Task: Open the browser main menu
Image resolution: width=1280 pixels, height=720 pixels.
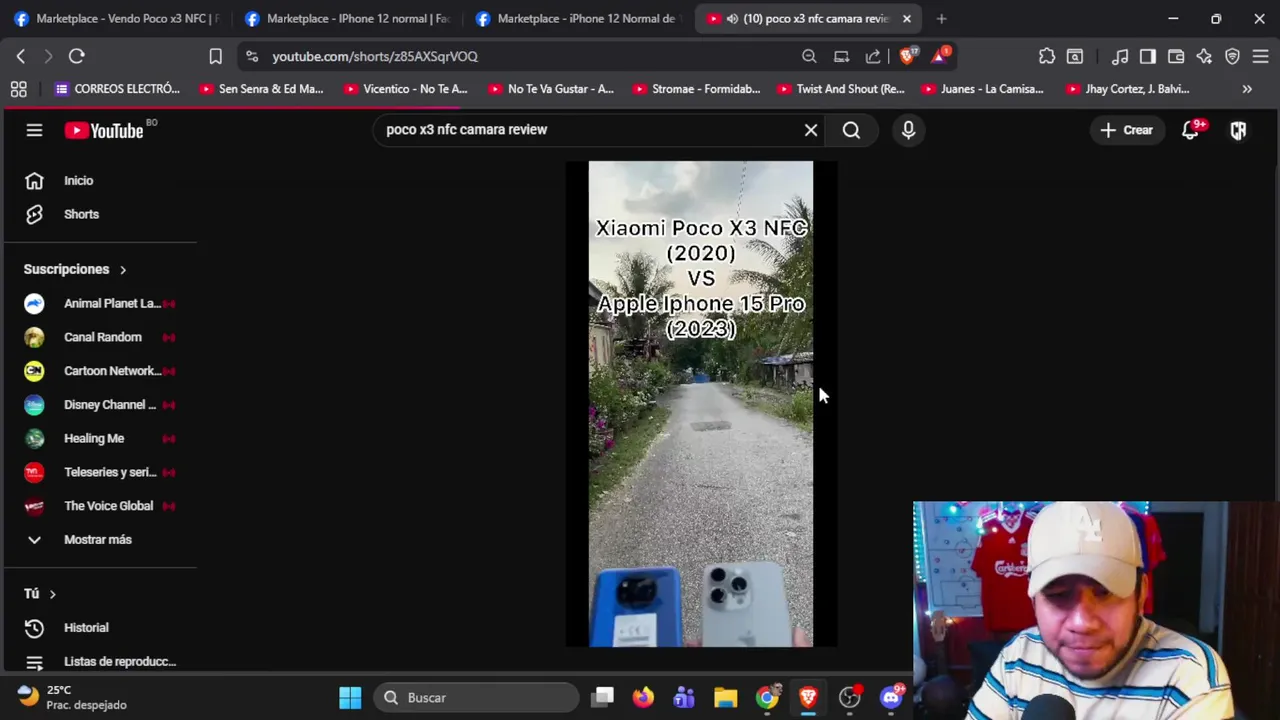Action: (1260, 57)
